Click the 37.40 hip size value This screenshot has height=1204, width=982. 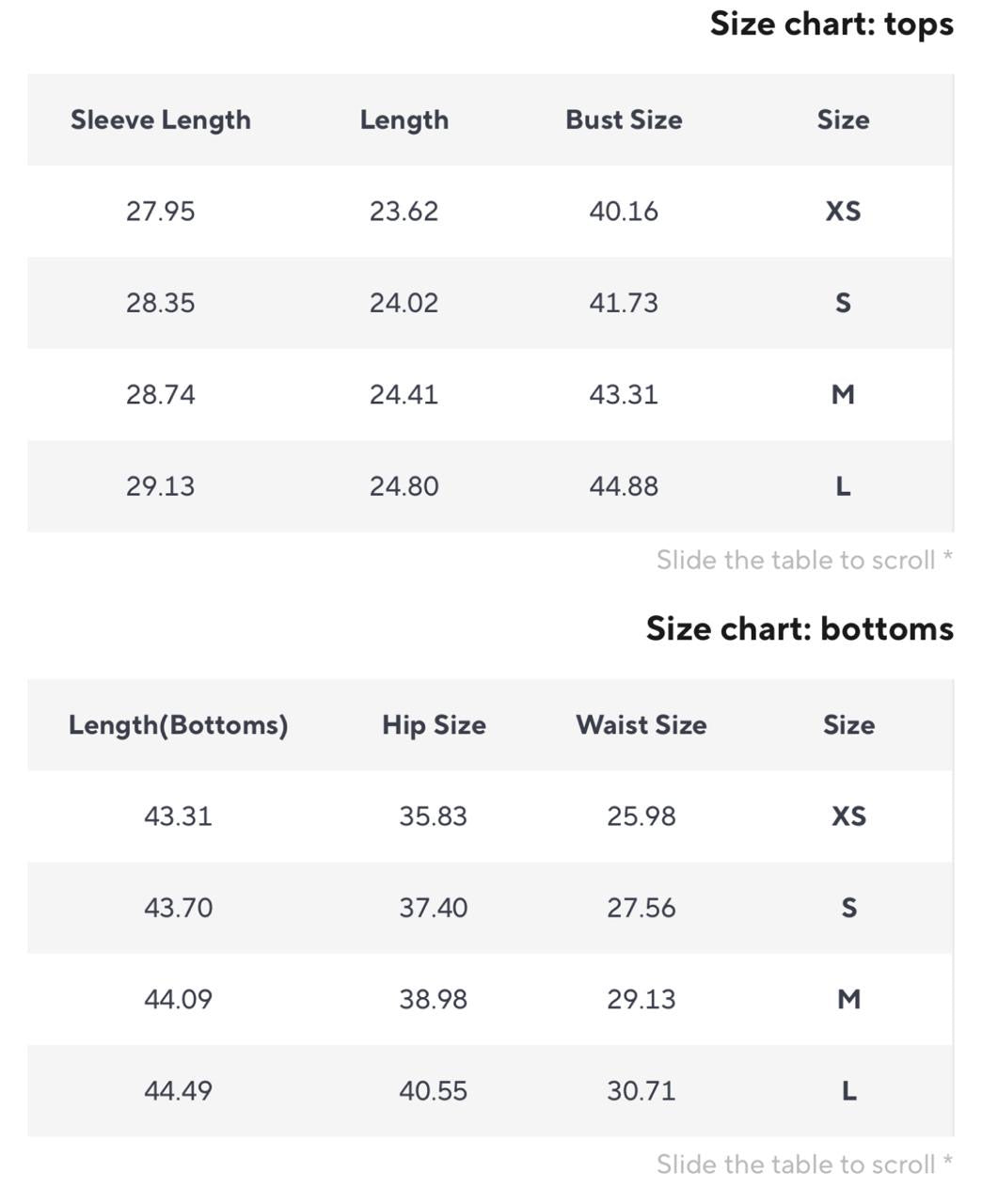[x=434, y=908]
